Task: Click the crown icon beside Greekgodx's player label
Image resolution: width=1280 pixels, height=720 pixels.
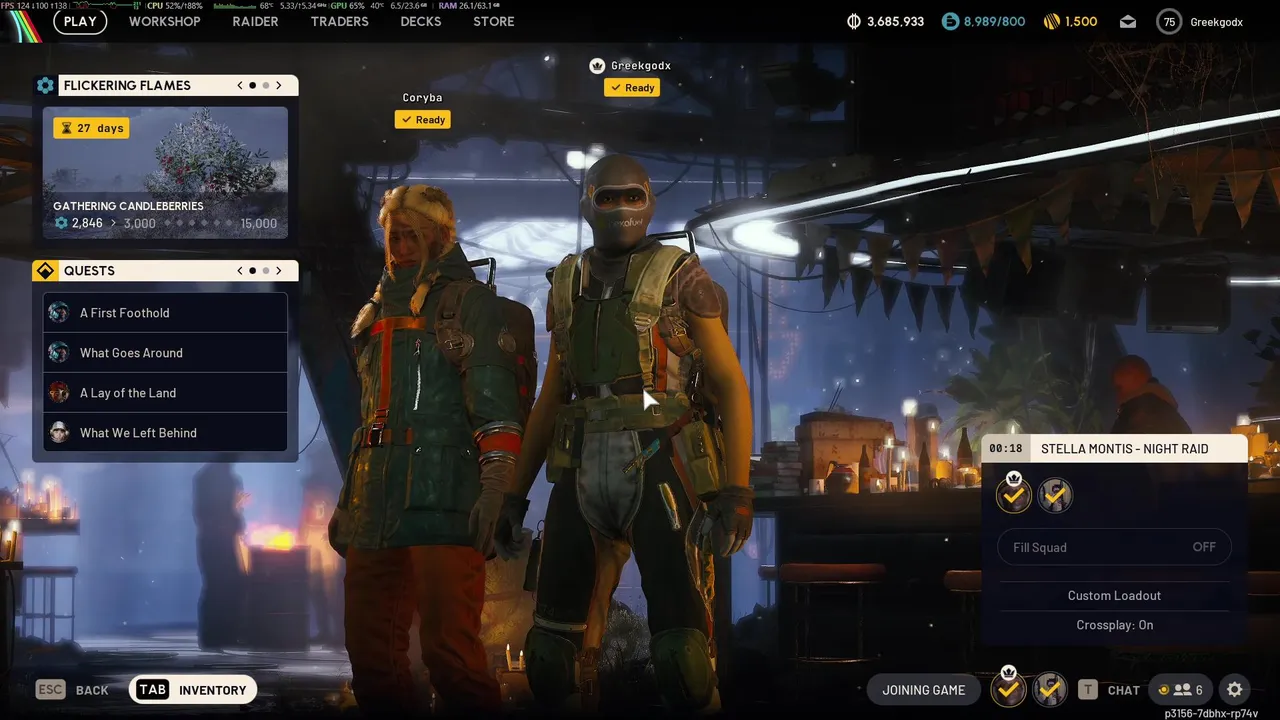Action: (x=597, y=66)
